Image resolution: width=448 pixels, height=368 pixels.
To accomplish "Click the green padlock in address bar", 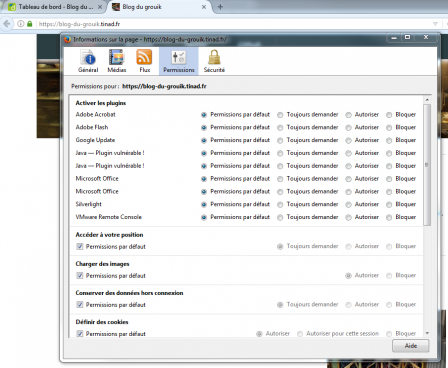I will 30,24.
